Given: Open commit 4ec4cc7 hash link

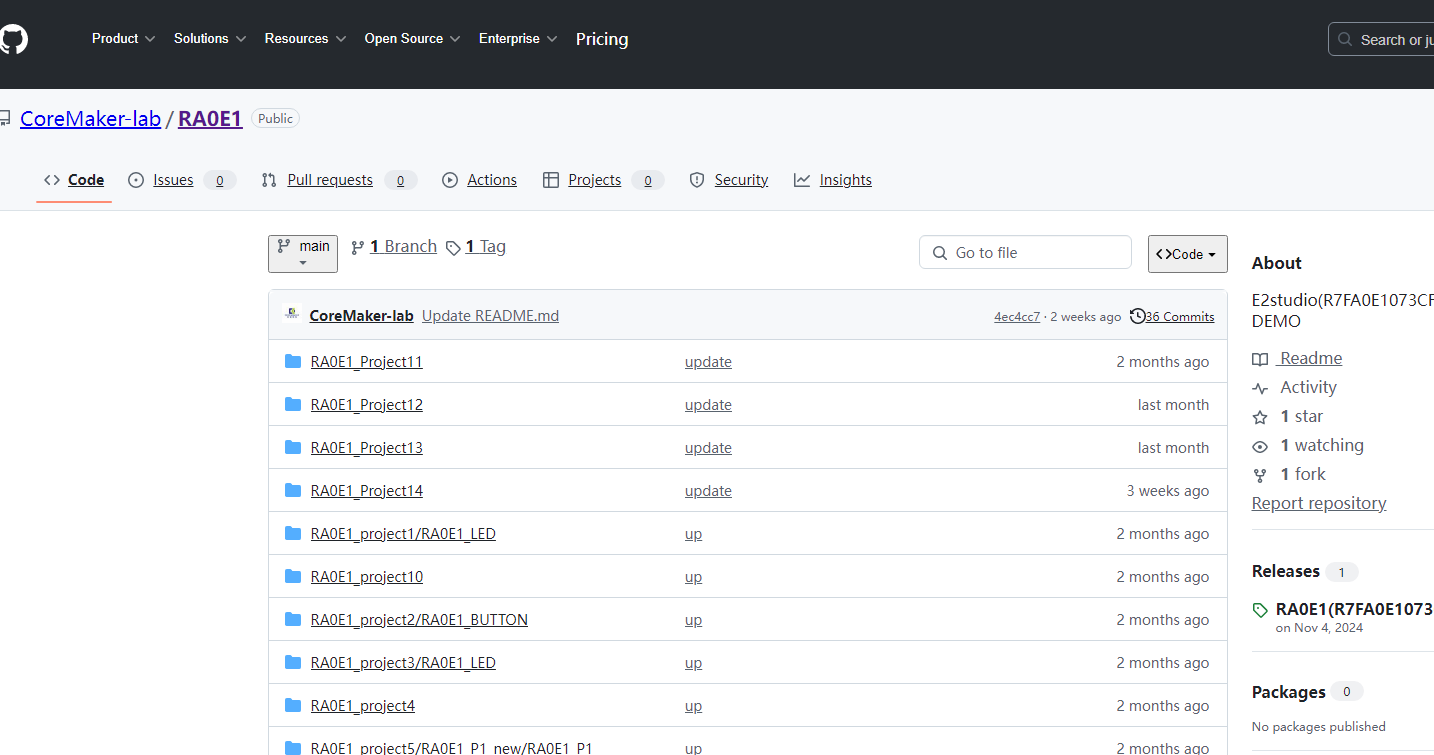Looking at the screenshot, I should 1016,317.
